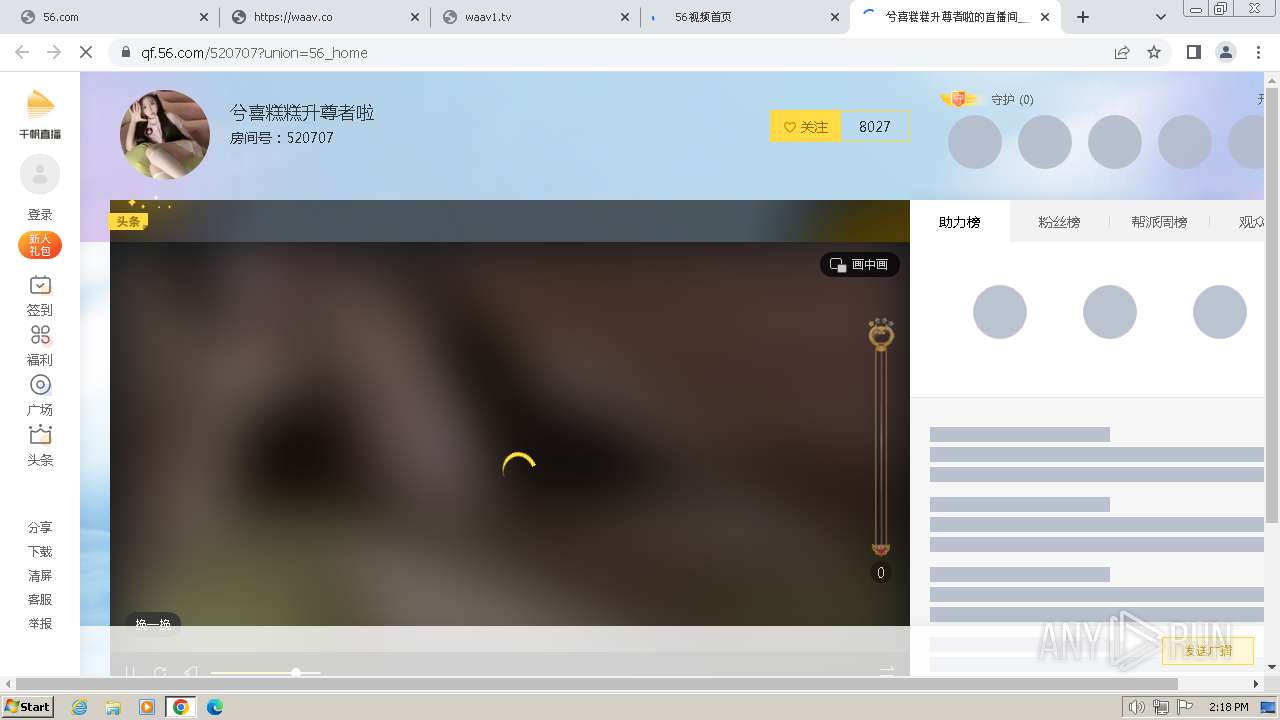Screen dimensions: 1280x720
Task: Open Internet Explorer from taskbar
Action: (80, 707)
